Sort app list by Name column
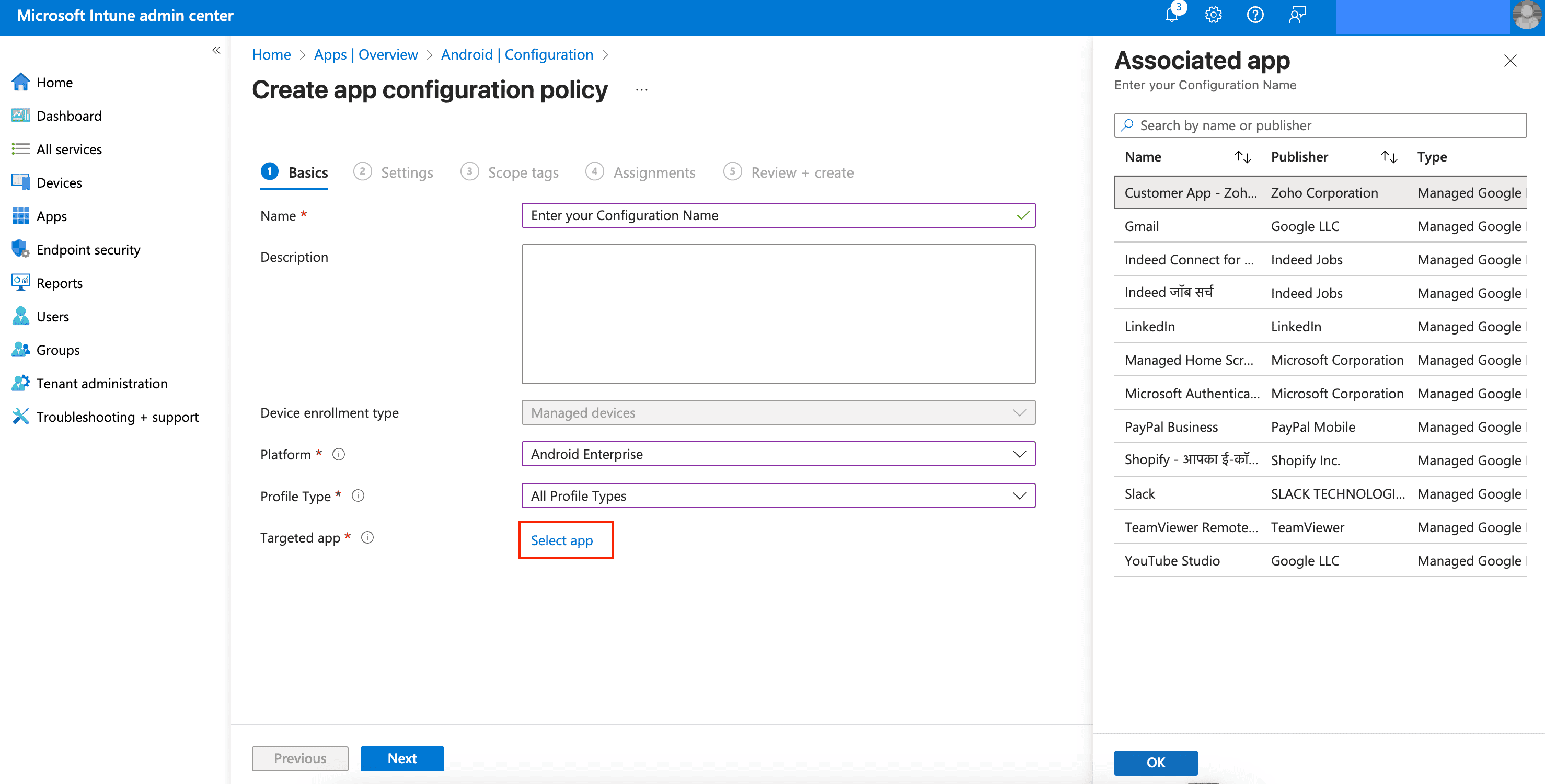The height and width of the screenshot is (784, 1545). (x=1242, y=157)
